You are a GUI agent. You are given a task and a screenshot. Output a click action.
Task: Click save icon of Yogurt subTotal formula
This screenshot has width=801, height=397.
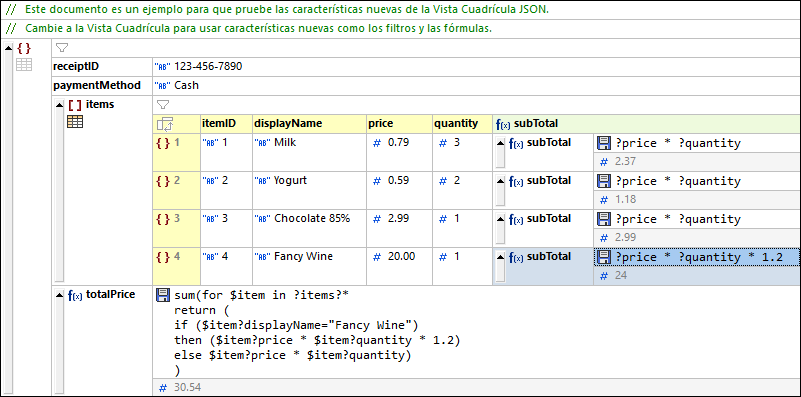604,181
